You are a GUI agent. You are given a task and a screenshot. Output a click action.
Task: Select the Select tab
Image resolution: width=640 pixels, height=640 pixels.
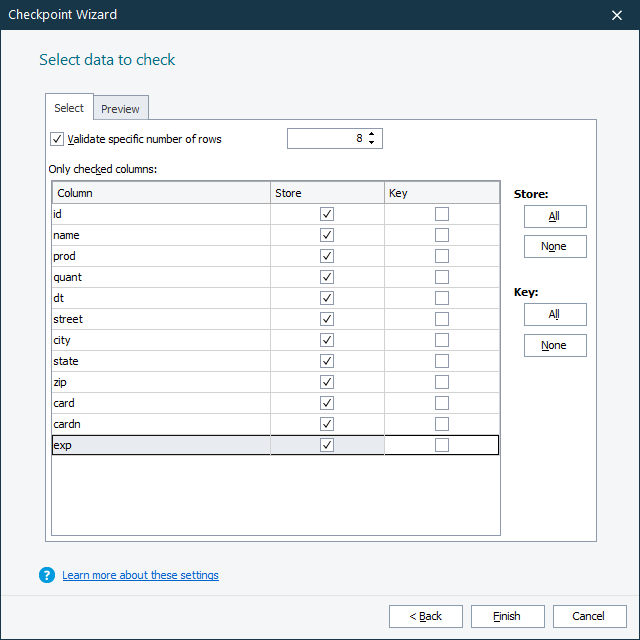coord(69,108)
